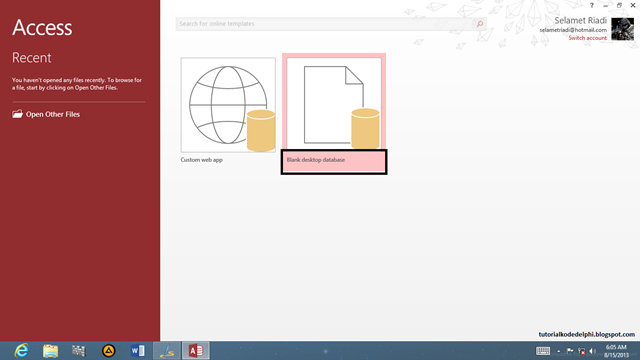Click the Selamet Riadi account profile picture
Viewport: 640px width, 360px height.
(622, 29)
